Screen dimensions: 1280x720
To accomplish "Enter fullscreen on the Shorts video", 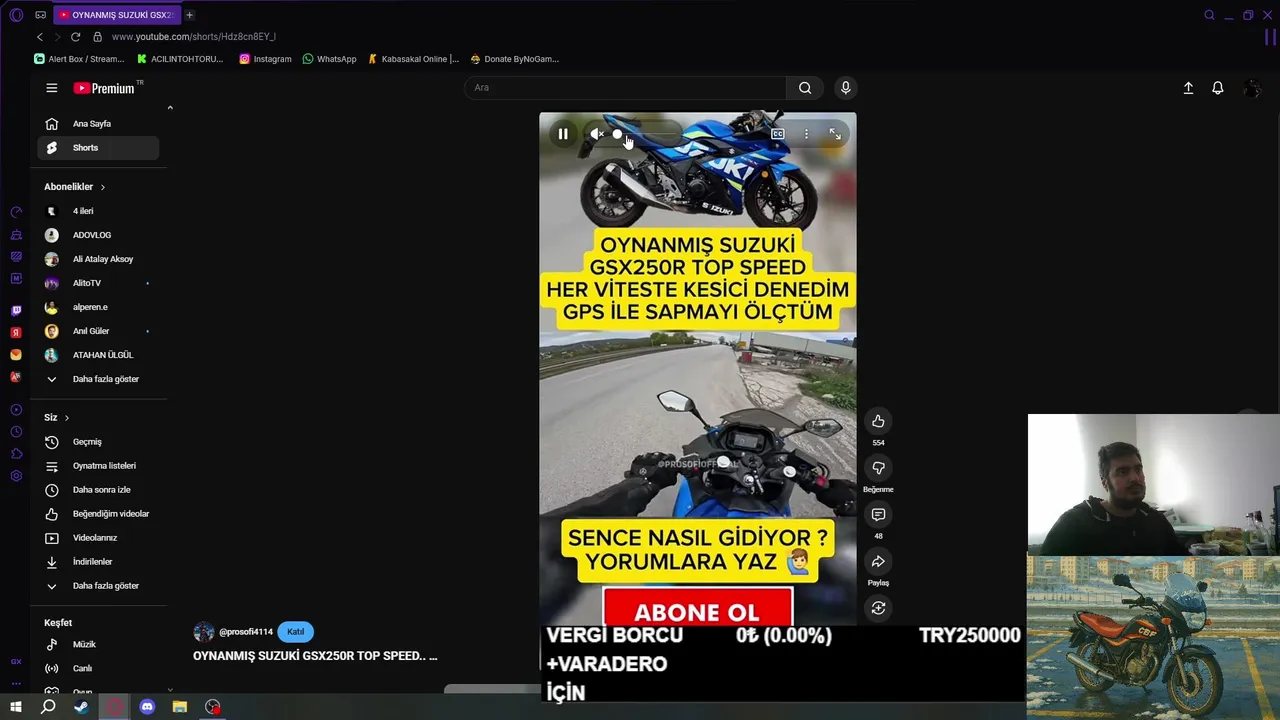I will pyautogui.click(x=835, y=134).
